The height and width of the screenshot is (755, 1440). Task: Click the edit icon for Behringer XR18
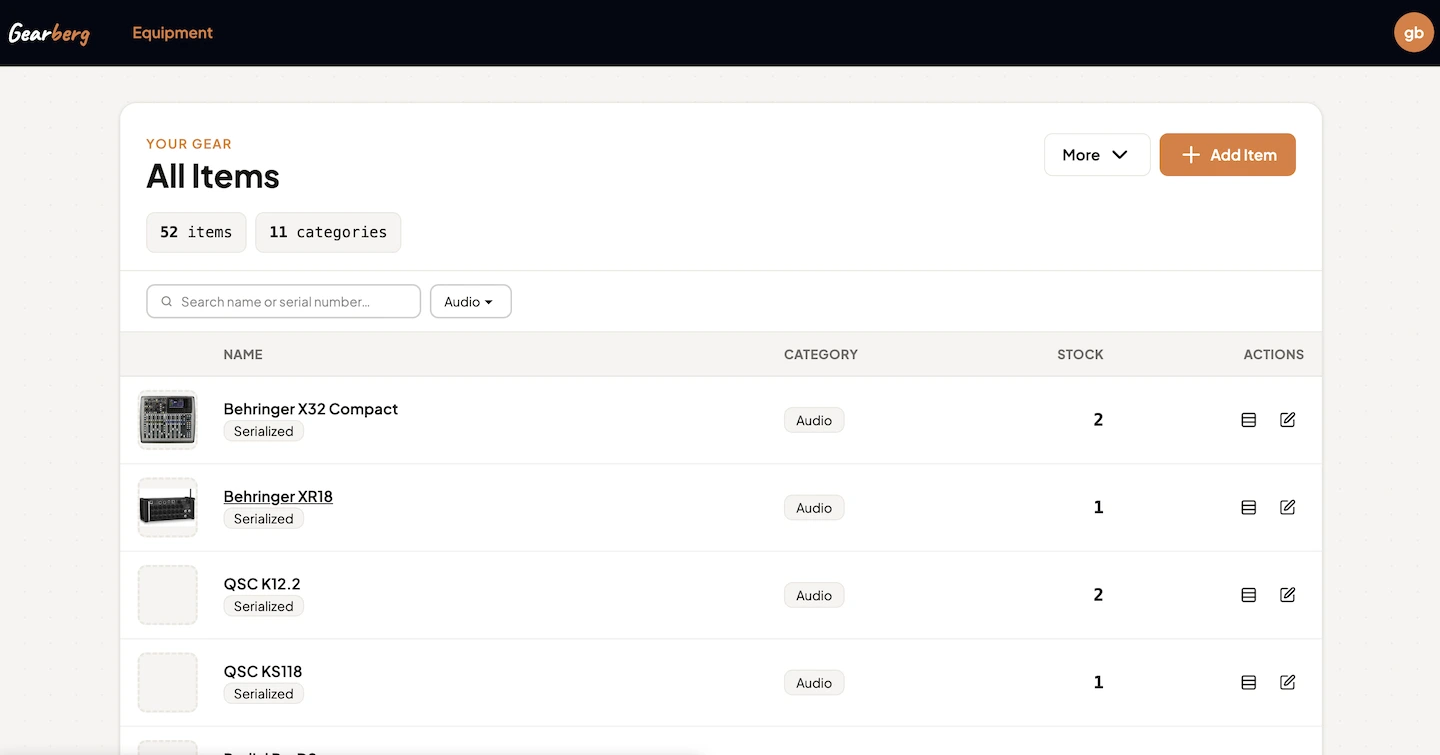click(x=1288, y=507)
